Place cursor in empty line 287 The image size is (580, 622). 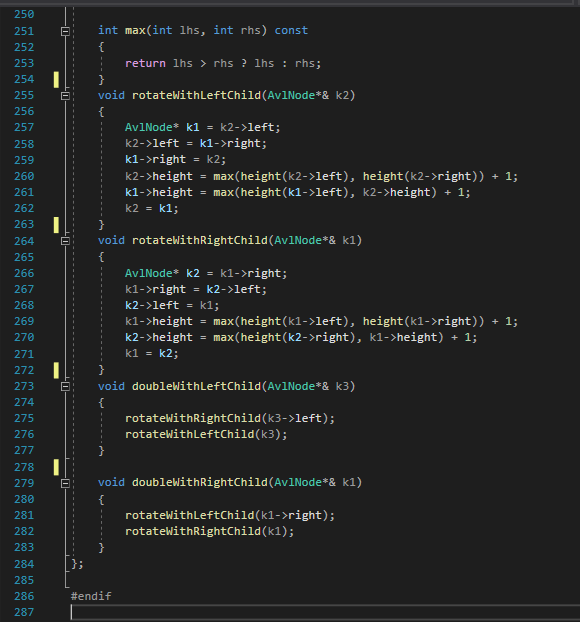coord(325,612)
